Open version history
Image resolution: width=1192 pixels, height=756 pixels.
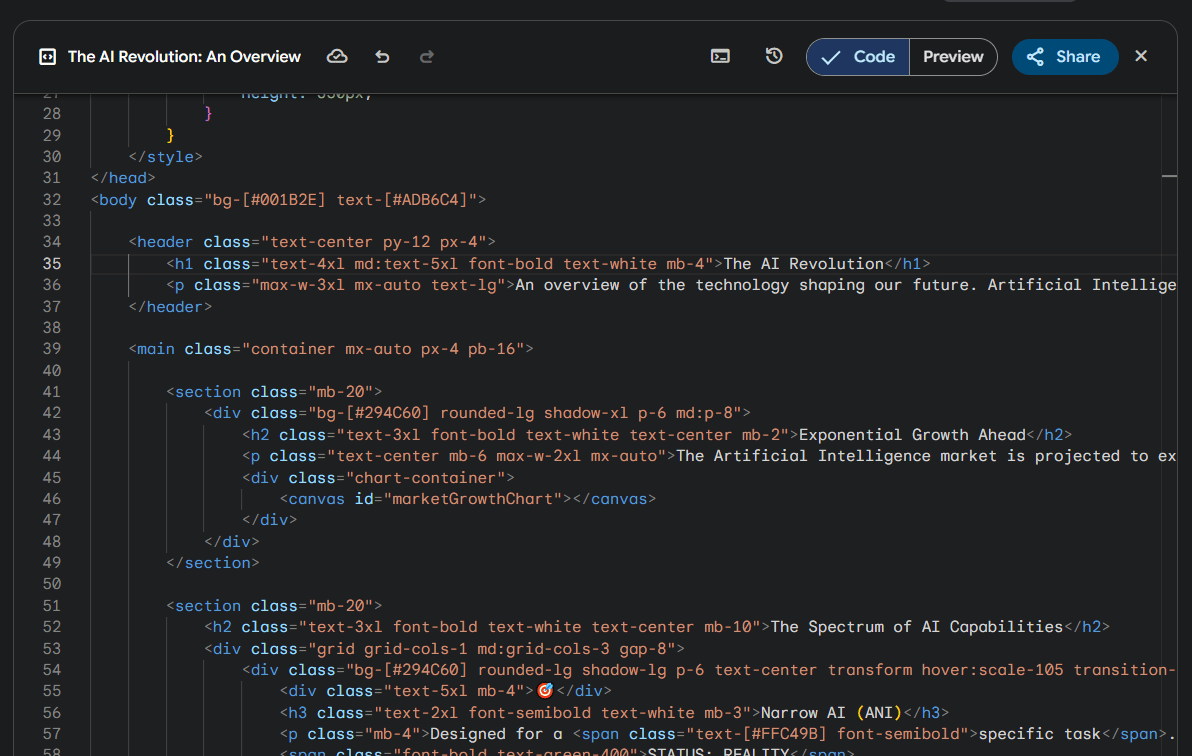(774, 57)
